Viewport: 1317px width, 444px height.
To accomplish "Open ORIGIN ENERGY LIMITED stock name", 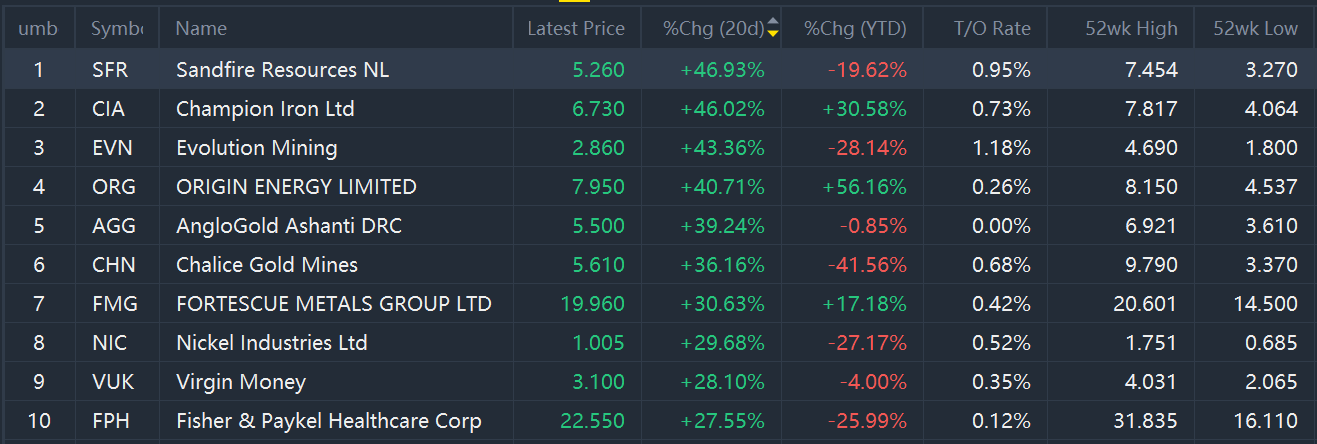I will (296, 187).
